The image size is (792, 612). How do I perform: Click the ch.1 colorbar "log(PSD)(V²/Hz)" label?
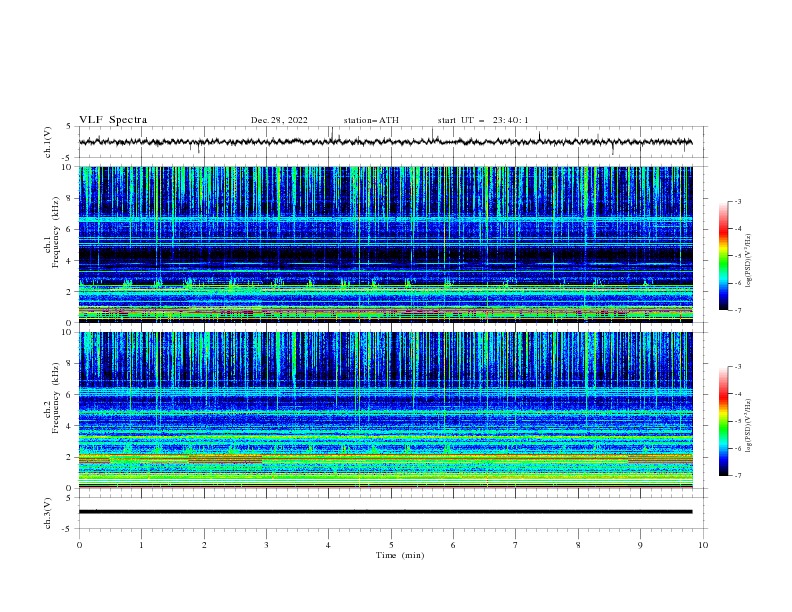pos(748,261)
